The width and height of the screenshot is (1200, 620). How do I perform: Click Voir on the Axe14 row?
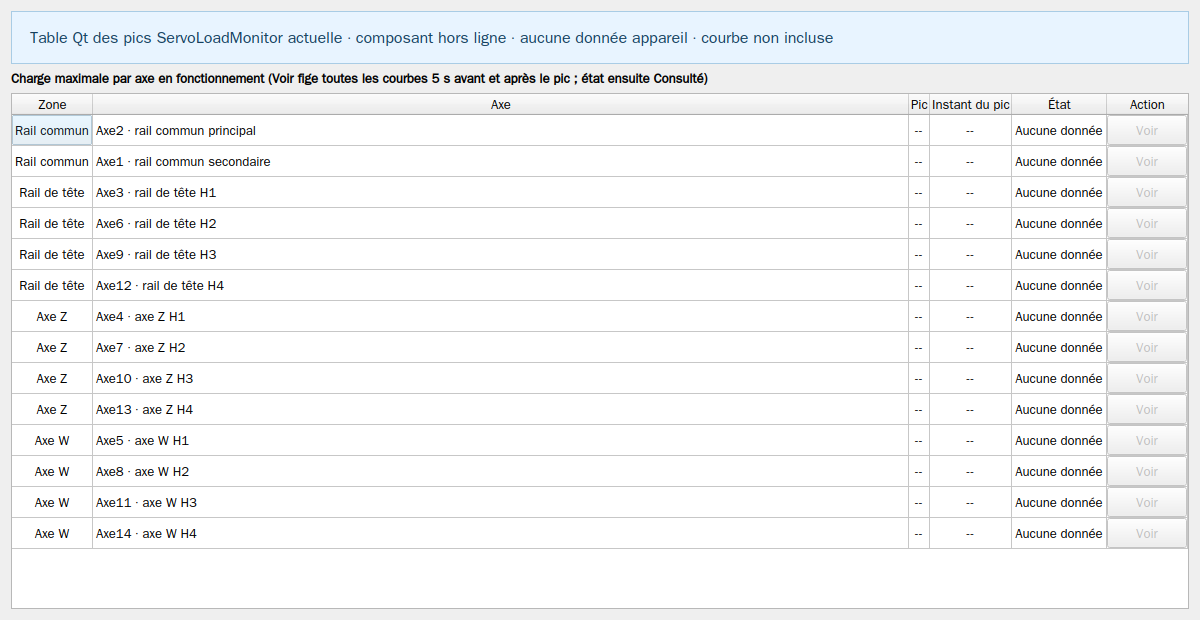(x=1147, y=534)
